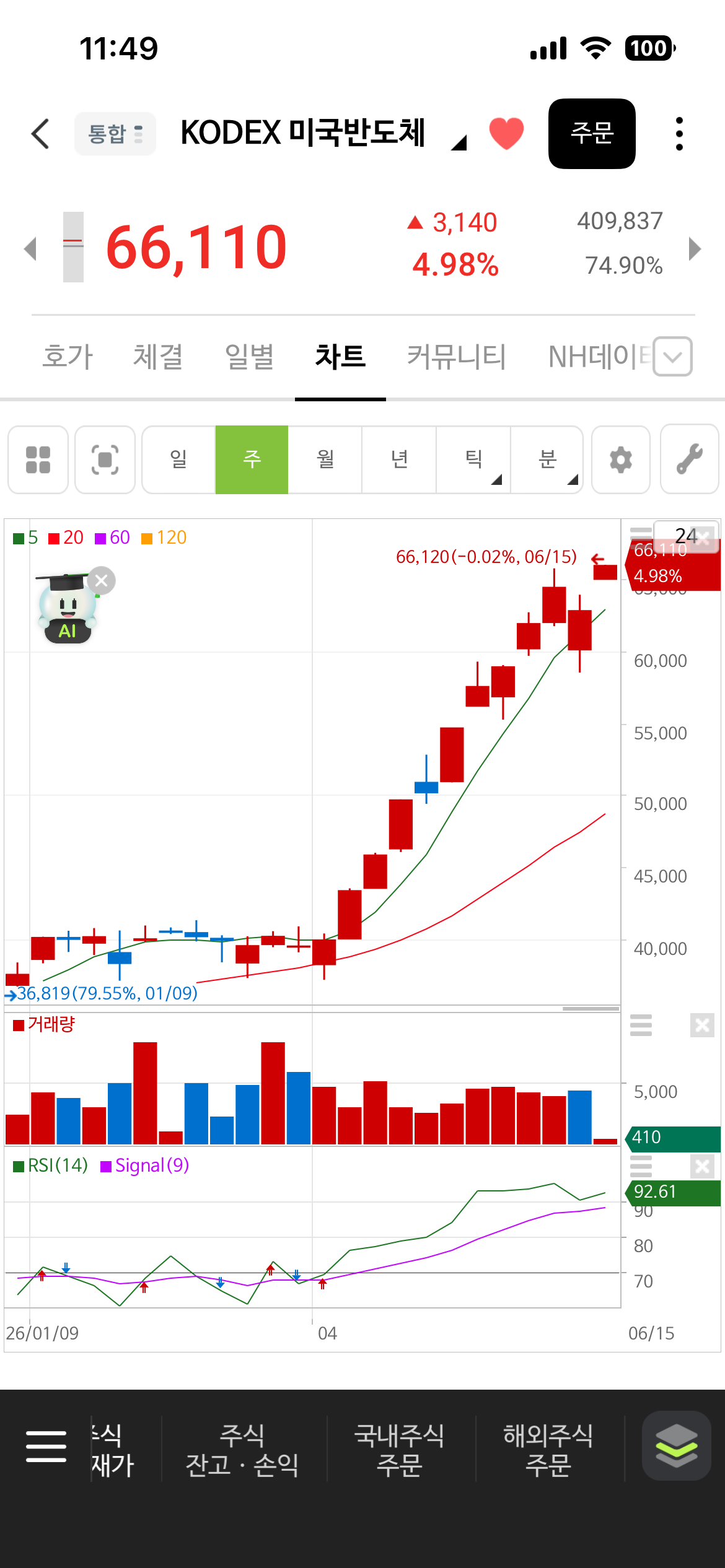This screenshot has height=1568, width=725.
Task: Tap the gray chart scroll position bar
Action: 591,1009
